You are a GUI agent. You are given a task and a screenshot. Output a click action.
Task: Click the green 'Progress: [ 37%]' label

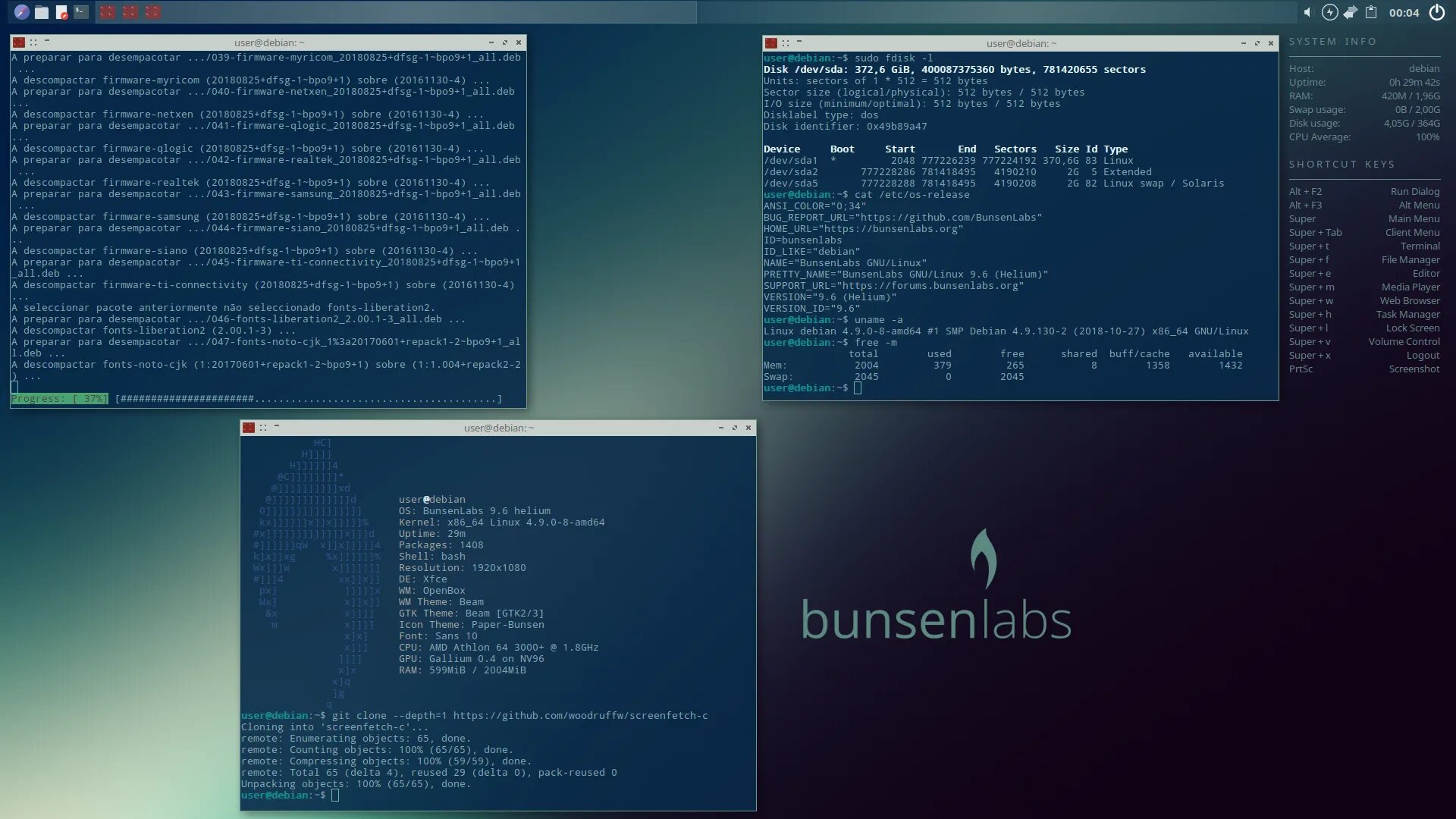point(59,399)
